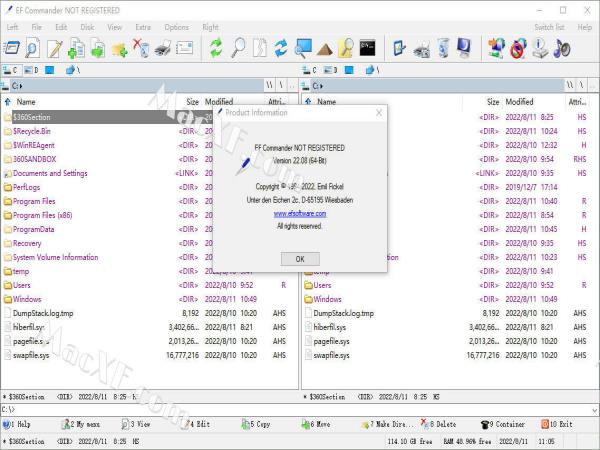Click the torn page split-file toolbar icon
The image size is (600, 450).
(x=260, y=49)
